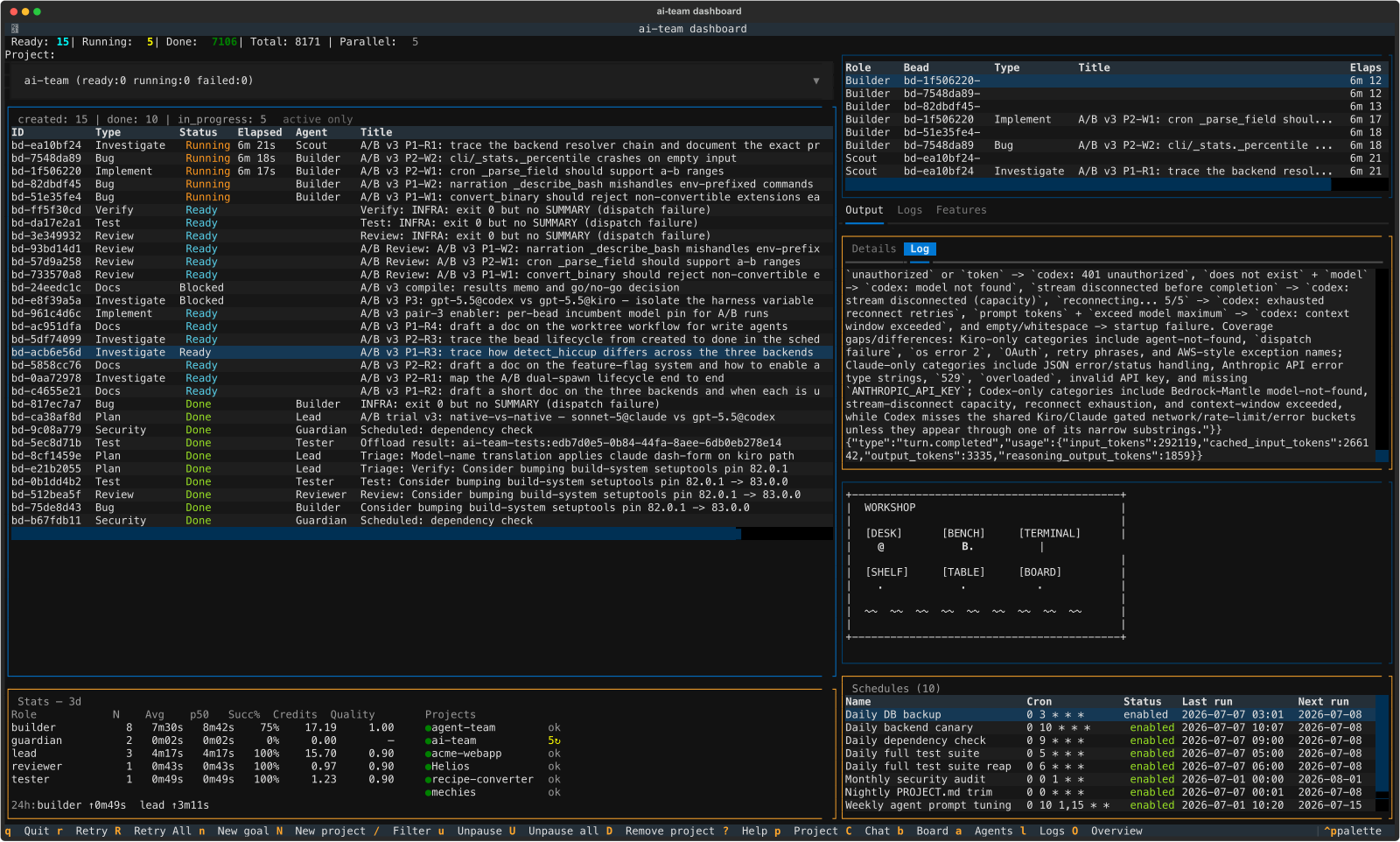The height and width of the screenshot is (842, 1400).
Task: Click Chat in the footer bar
Action: [x=878, y=831]
